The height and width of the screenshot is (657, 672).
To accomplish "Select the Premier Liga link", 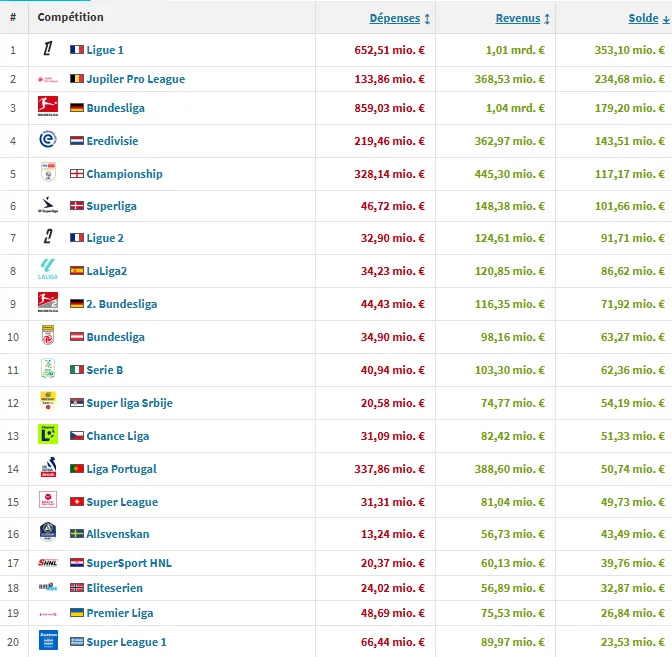I will click(x=120, y=613).
